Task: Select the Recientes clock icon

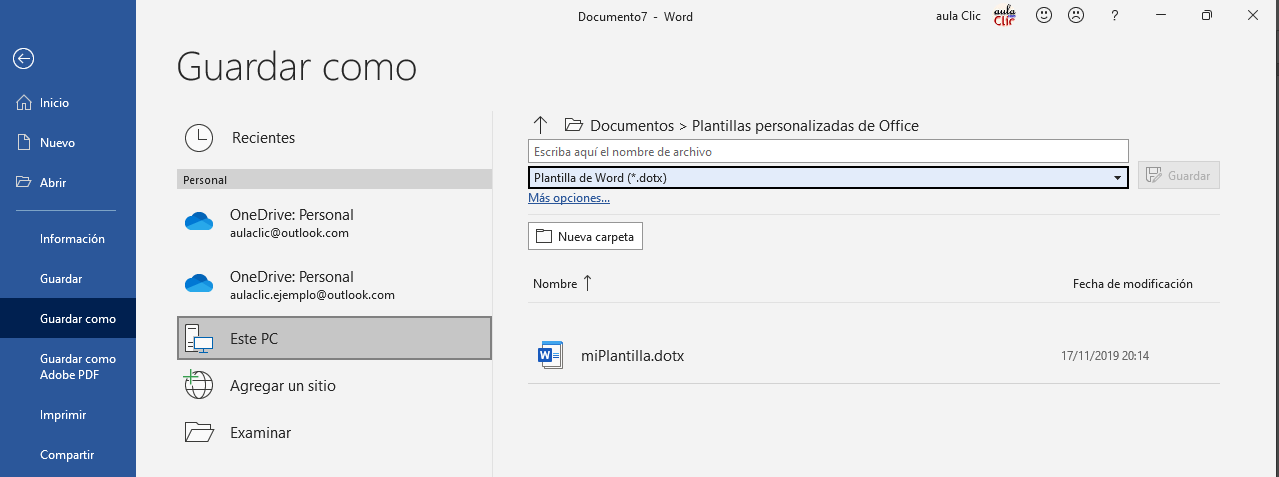Action: (x=199, y=138)
